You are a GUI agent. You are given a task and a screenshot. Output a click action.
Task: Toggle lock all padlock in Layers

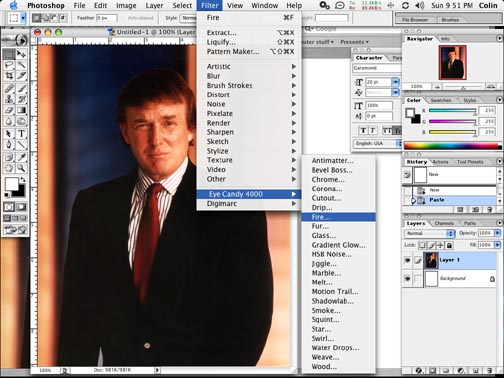pos(449,246)
